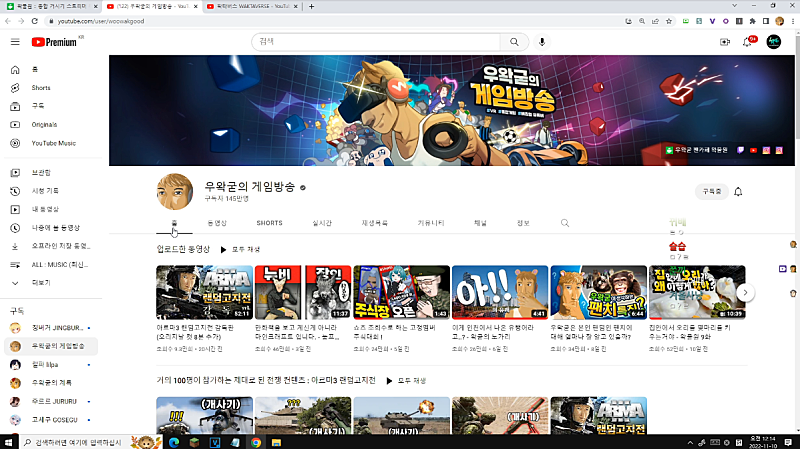The height and width of the screenshot is (449, 800).
Task: Open the account avatar menu
Action: pos(774,42)
